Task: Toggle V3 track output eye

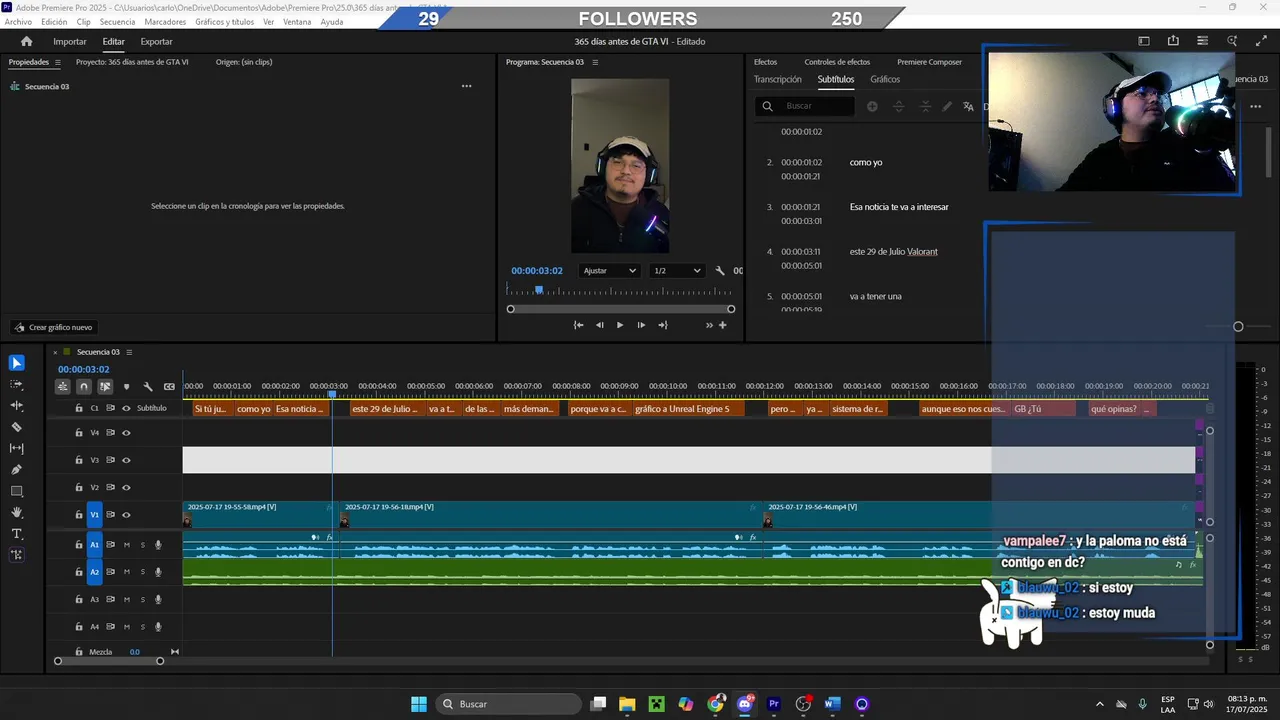Action: (126, 460)
